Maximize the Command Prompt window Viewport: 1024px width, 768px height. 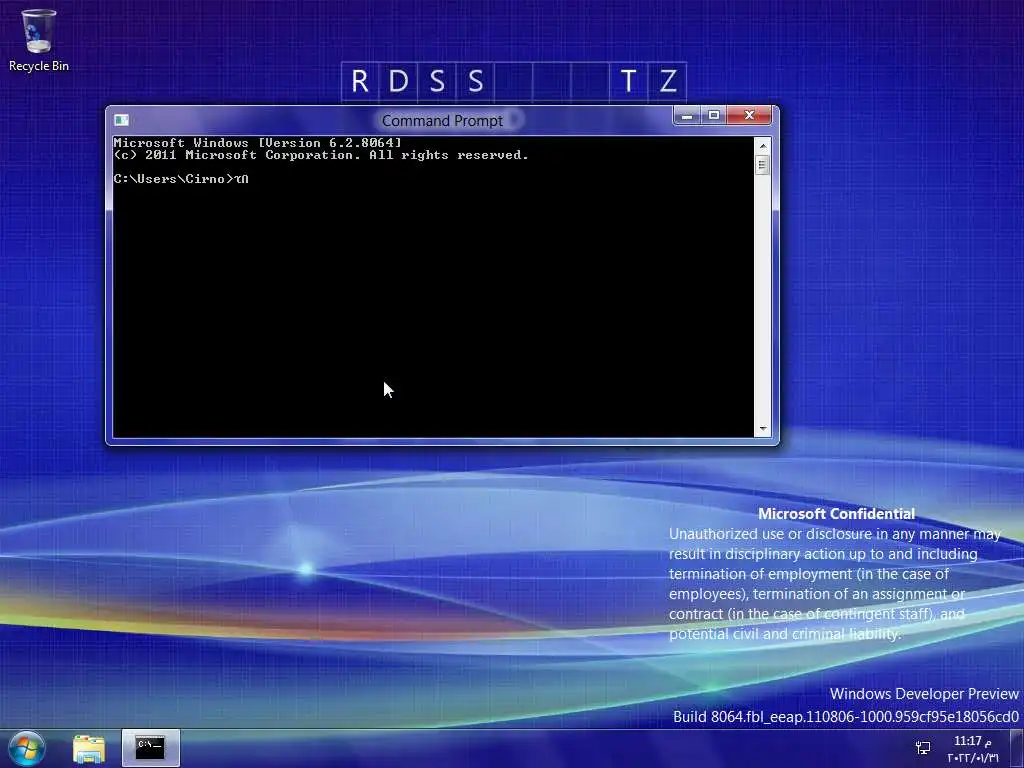(x=713, y=116)
